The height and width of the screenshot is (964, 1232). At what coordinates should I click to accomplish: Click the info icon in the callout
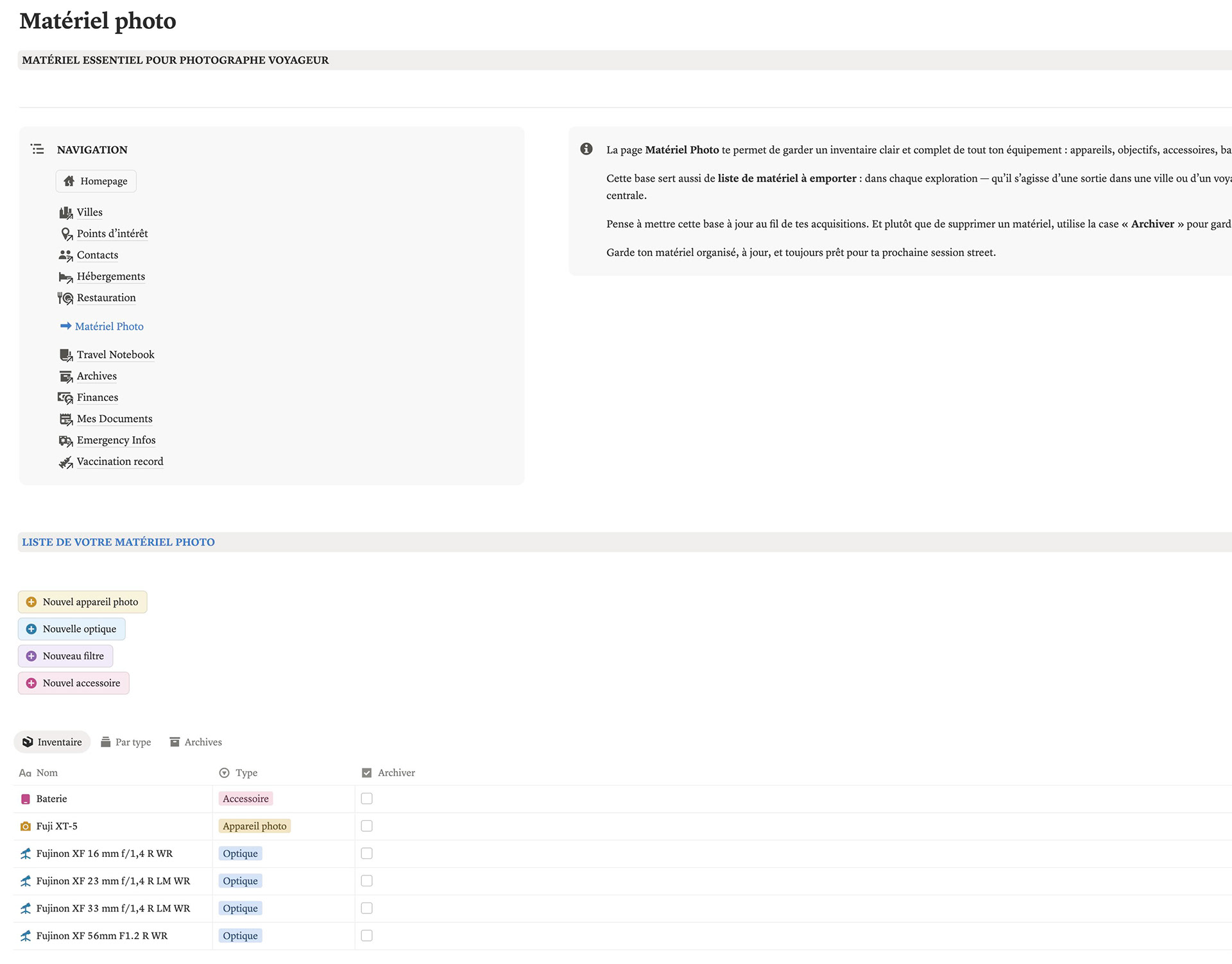[586, 149]
